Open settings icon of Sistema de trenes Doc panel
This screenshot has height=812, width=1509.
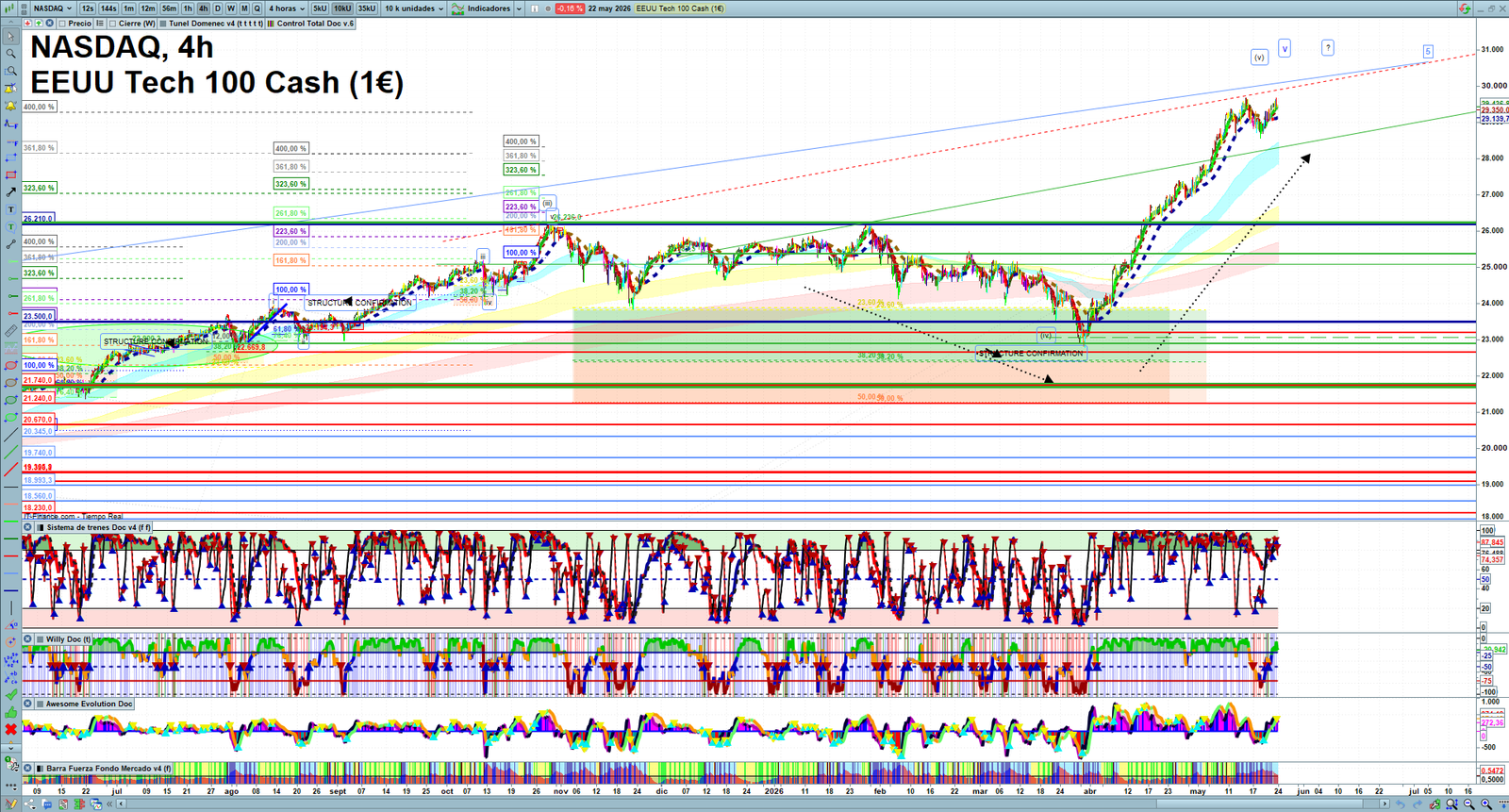point(28,528)
